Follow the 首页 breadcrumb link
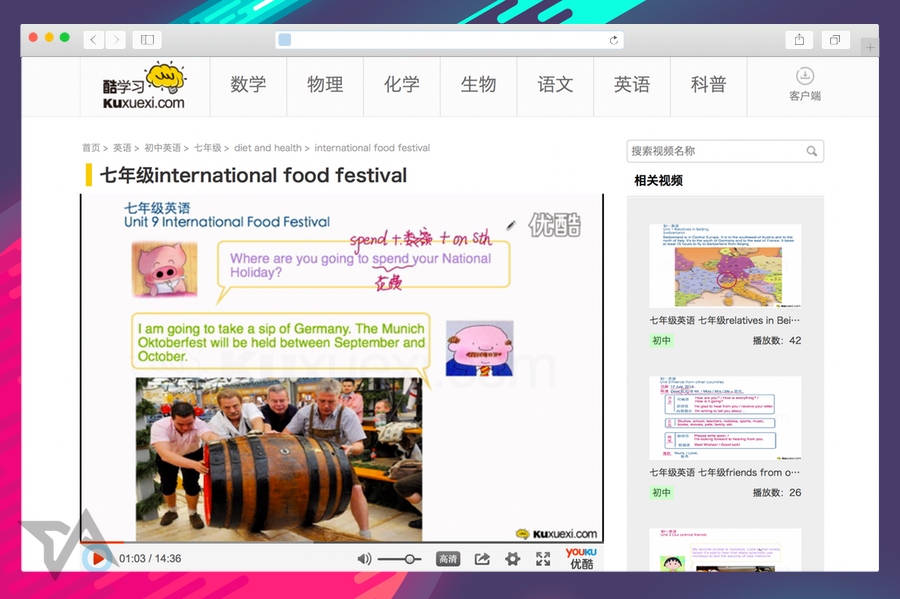Image resolution: width=900 pixels, height=599 pixels. (x=91, y=148)
